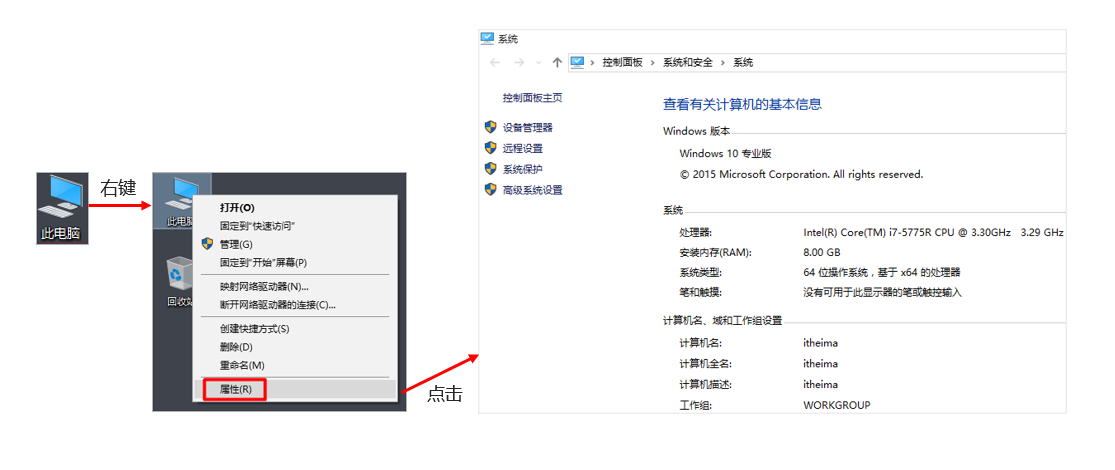The height and width of the screenshot is (470, 1115).
Task: Click the Windows 版本 section header
Action: pos(696,132)
